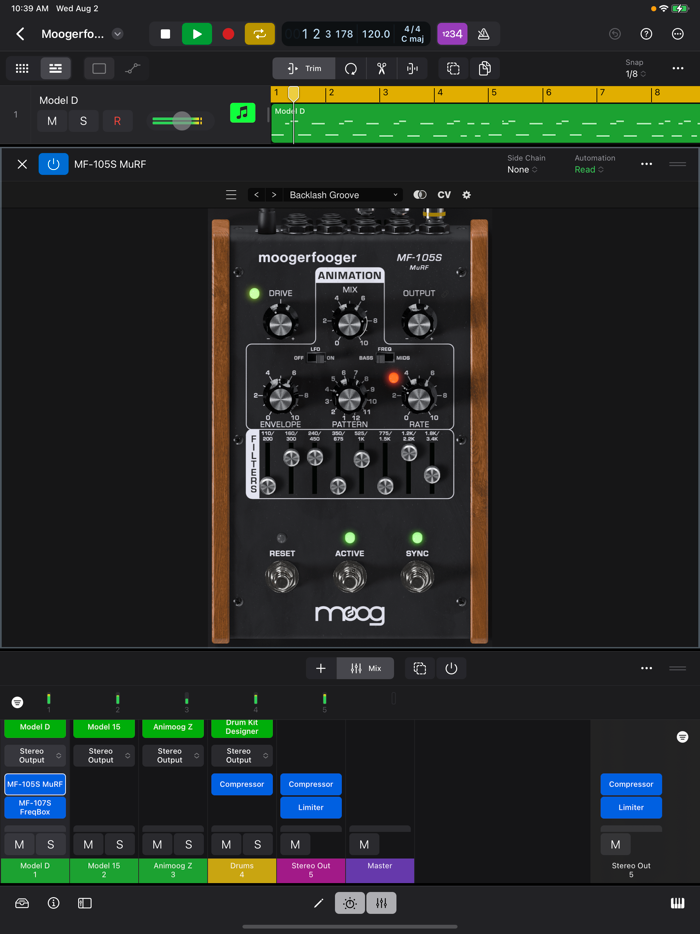Screen dimensions: 700x934
Task: Move the 1.8K/3.4K filter slider
Action: (432, 475)
